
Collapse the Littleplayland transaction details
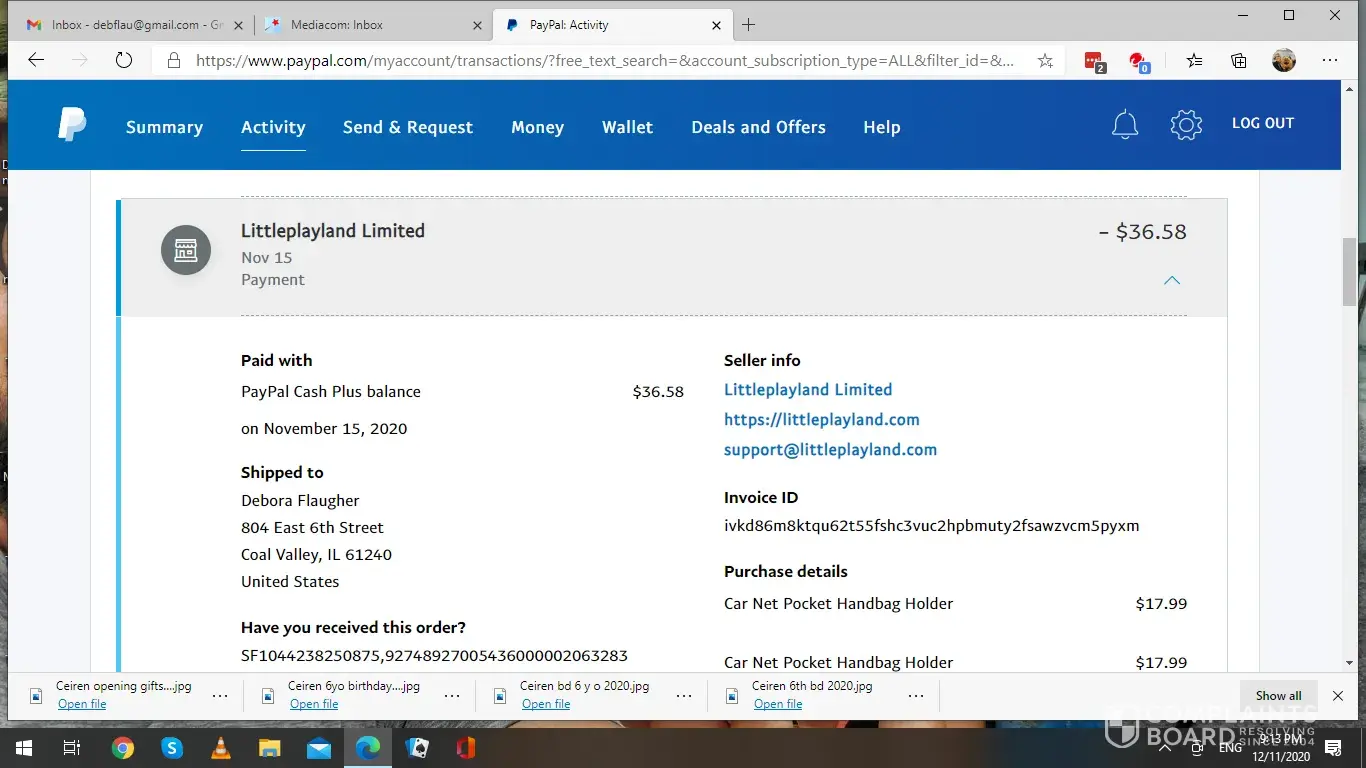(x=1172, y=280)
